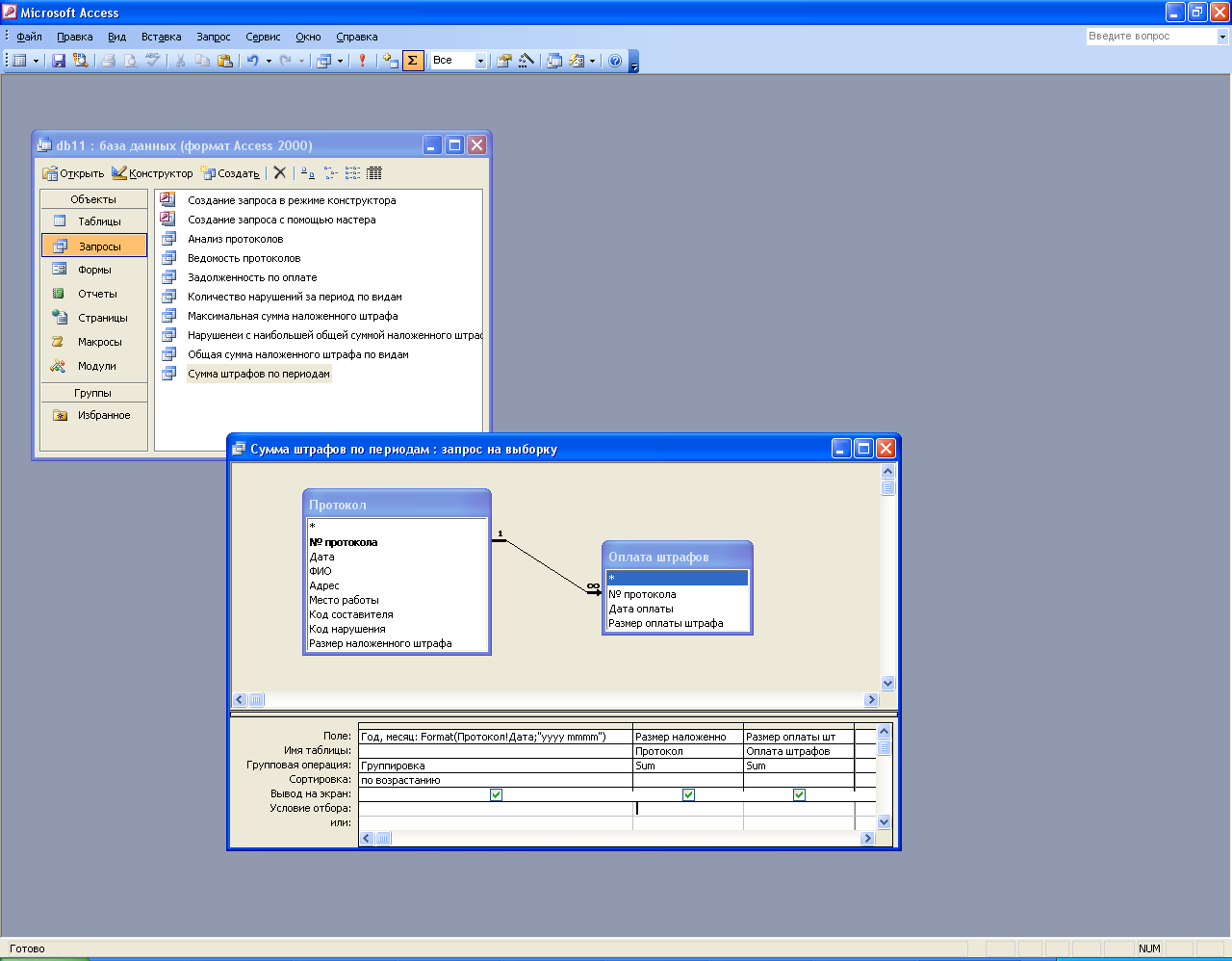Image resolution: width=1232 pixels, height=961 pixels.
Task: Open Избранное group
Action: 94,415
